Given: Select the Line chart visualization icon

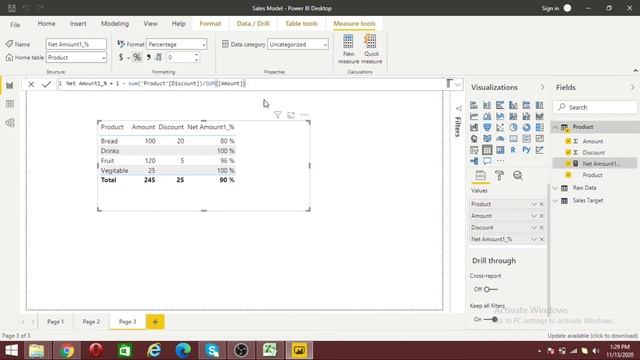Looking at the screenshot, I should coord(474,116).
